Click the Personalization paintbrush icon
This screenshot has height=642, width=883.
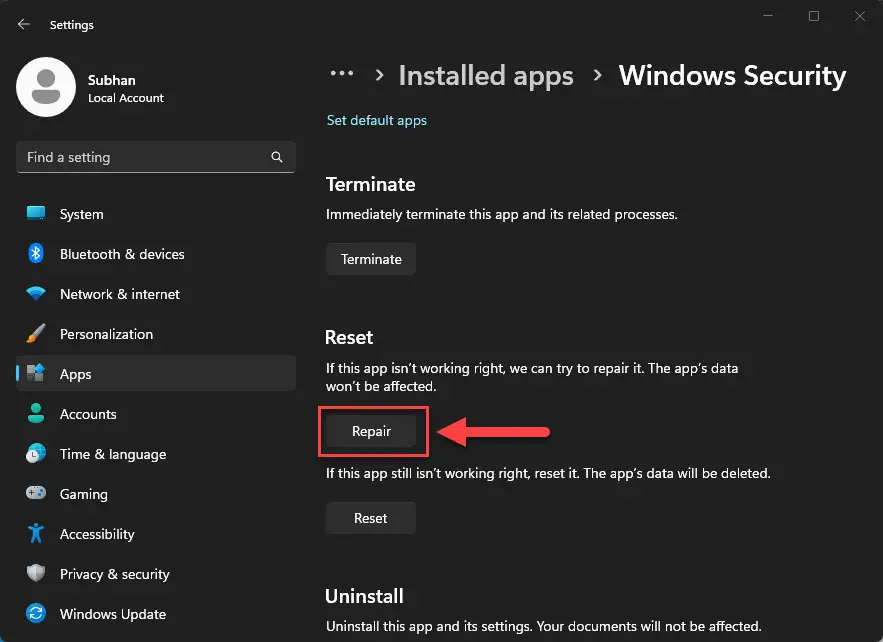(x=36, y=333)
